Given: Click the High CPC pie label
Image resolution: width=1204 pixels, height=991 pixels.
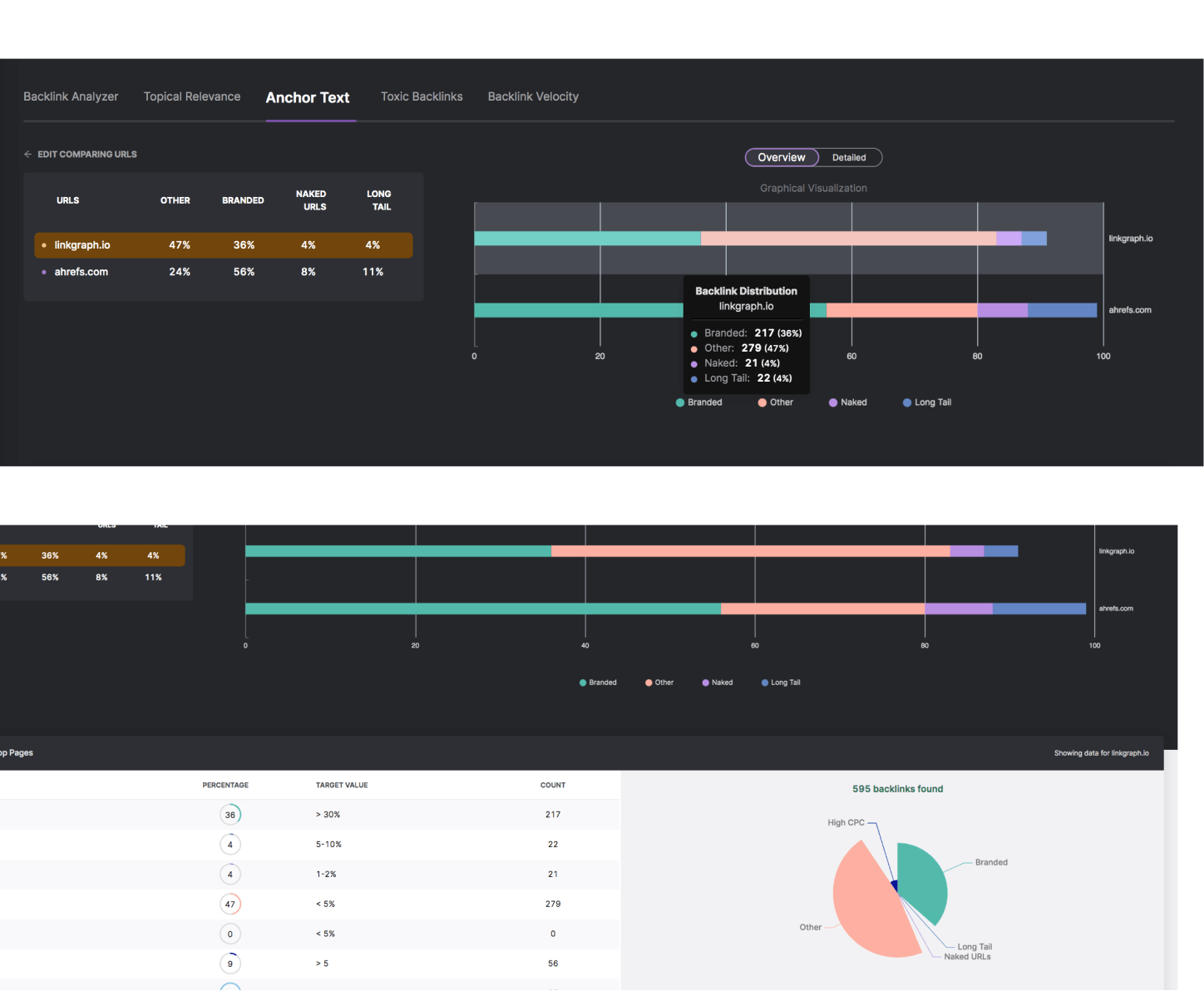Looking at the screenshot, I should [x=846, y=822].
